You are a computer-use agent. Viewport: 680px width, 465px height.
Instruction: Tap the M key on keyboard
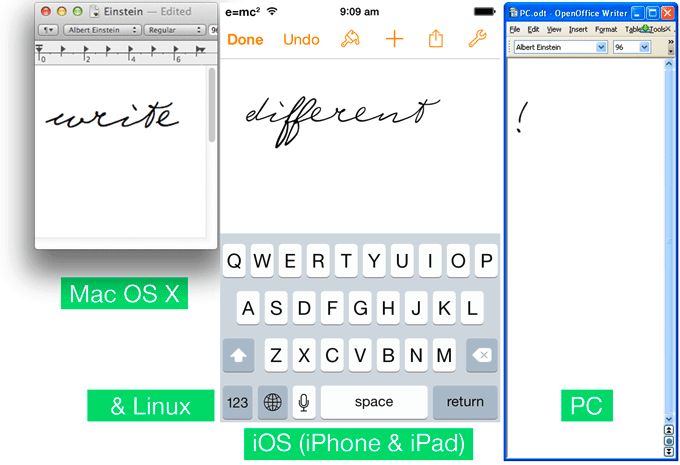(x=444, y=355)
